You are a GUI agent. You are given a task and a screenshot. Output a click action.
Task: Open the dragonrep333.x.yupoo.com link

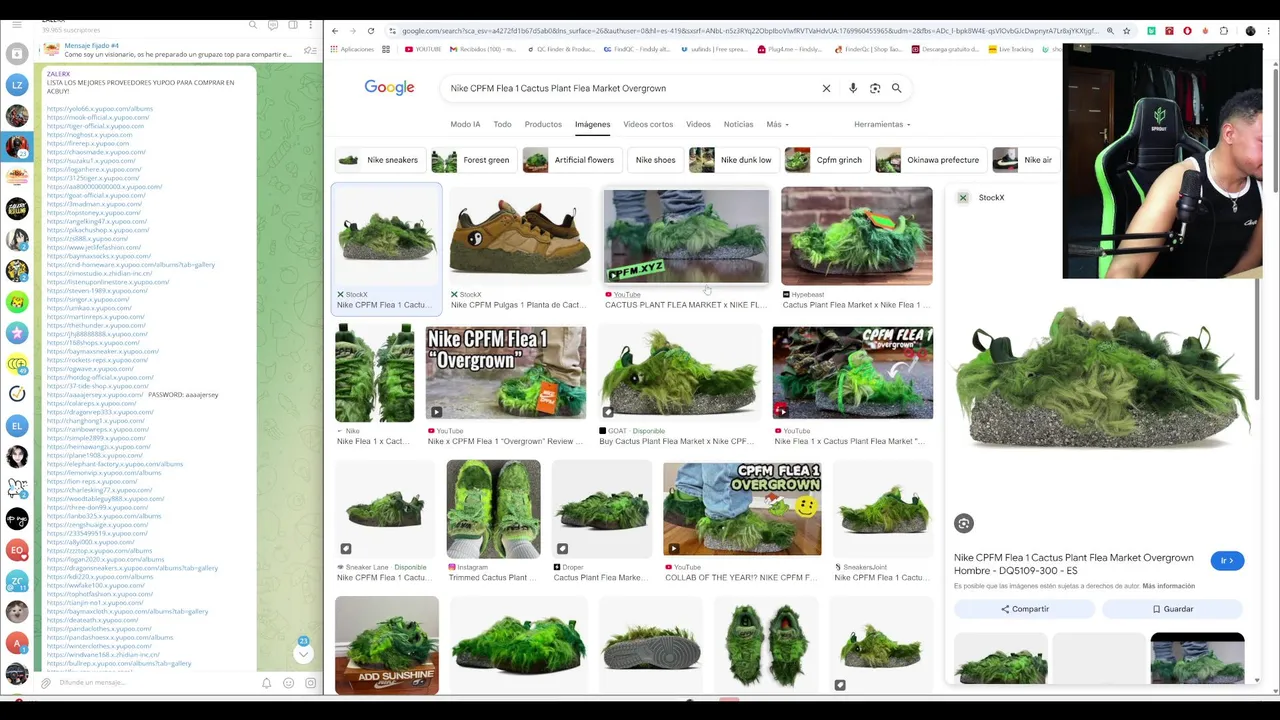coord(99,412)
